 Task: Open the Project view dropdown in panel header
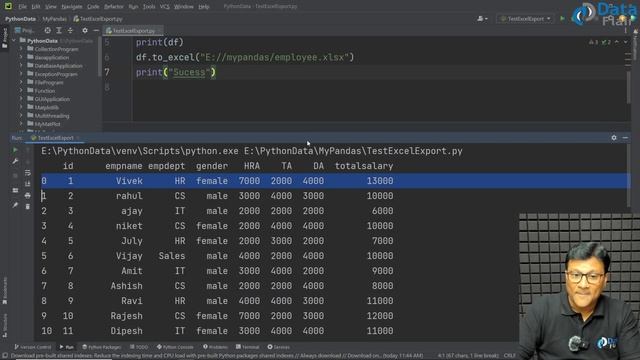click(24, 30)
